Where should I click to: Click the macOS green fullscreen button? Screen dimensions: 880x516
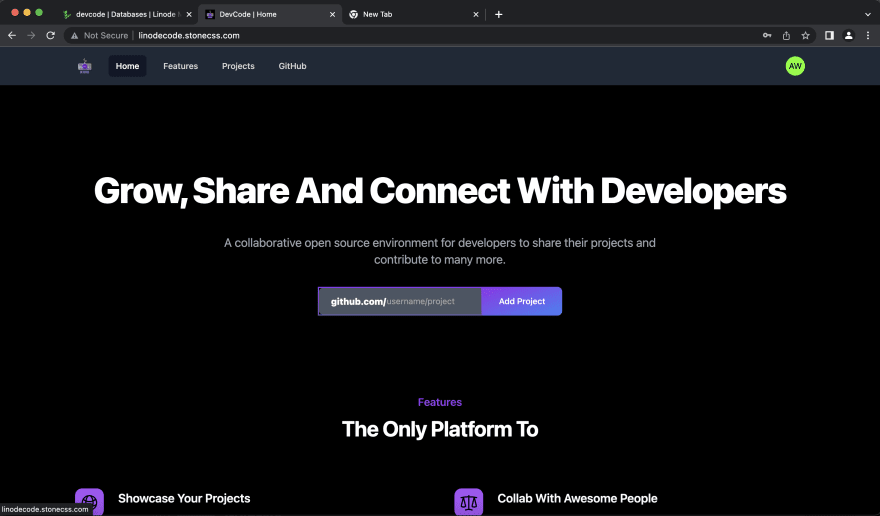point(39,12)
